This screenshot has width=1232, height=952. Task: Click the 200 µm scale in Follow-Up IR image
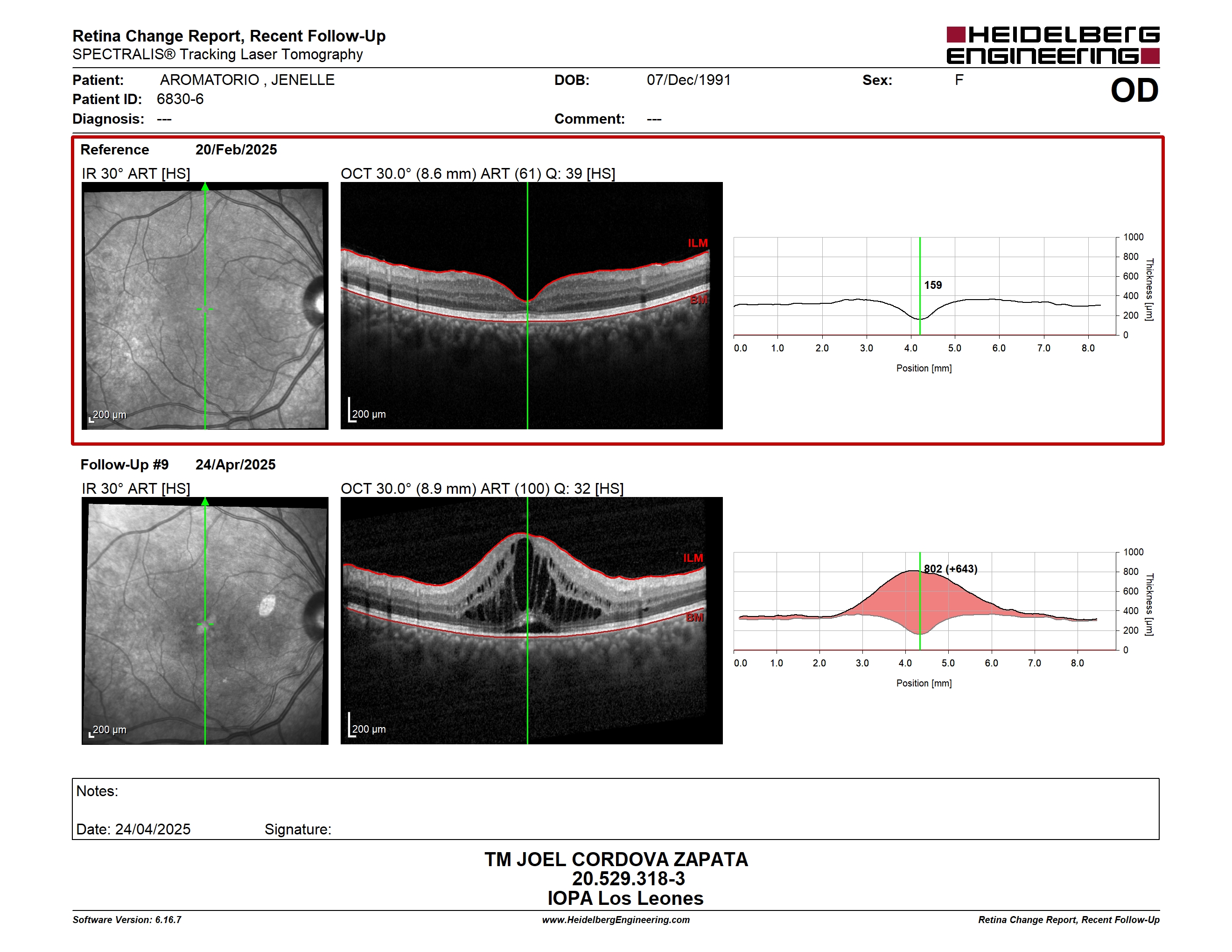tap(108, 730)
